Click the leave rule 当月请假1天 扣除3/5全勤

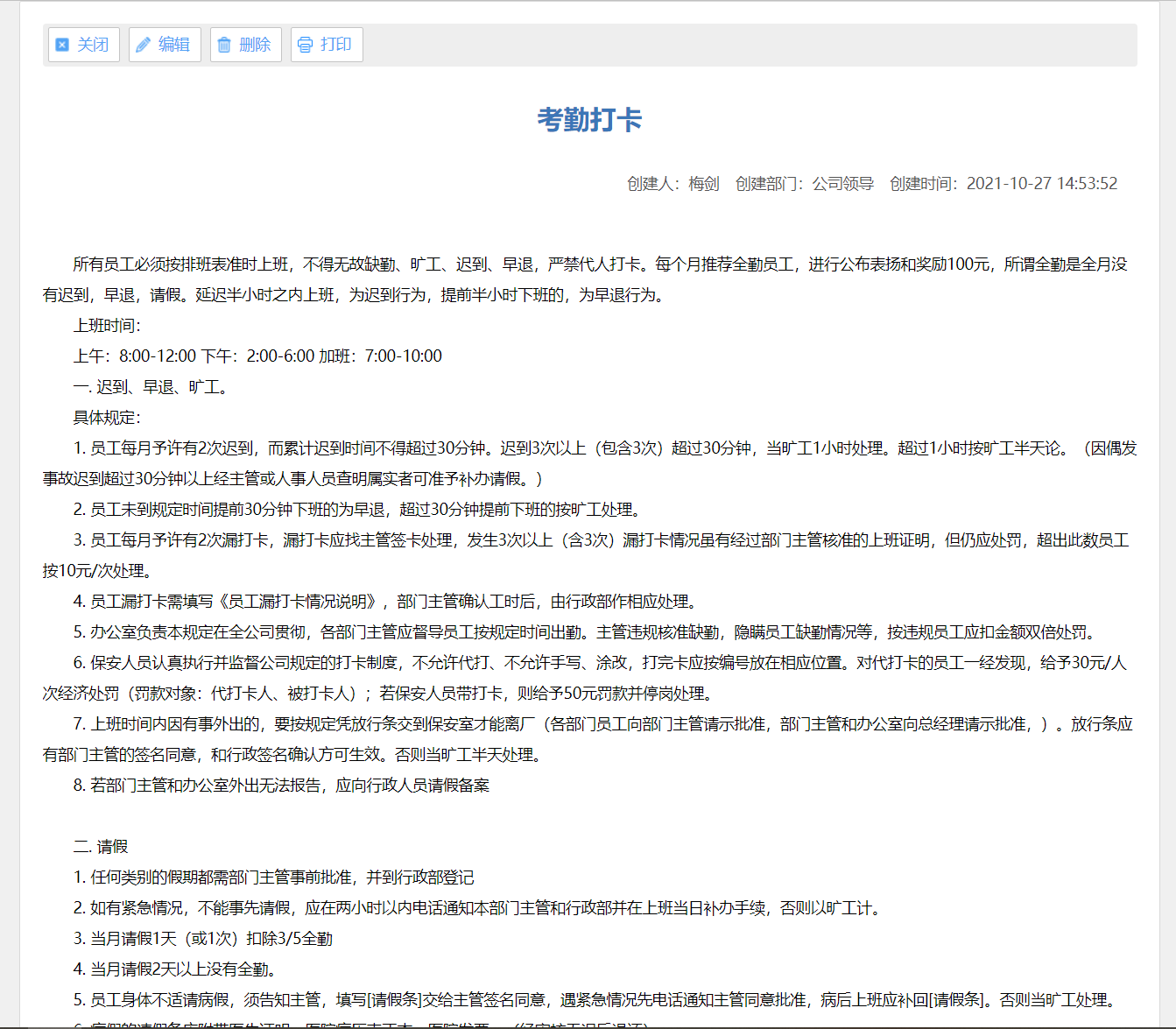[x=203, y=939]
